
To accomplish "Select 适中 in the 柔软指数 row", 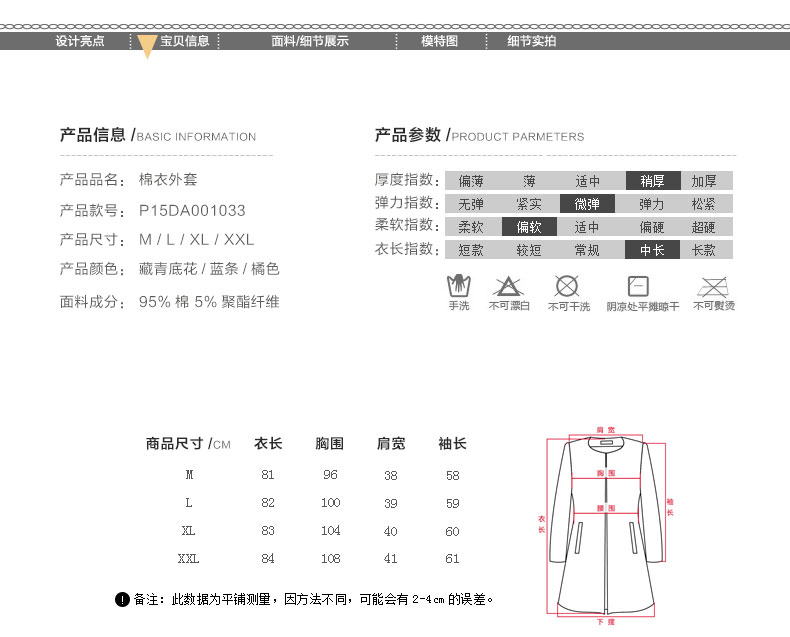I will pyautogui.click(x=587, y=227).
